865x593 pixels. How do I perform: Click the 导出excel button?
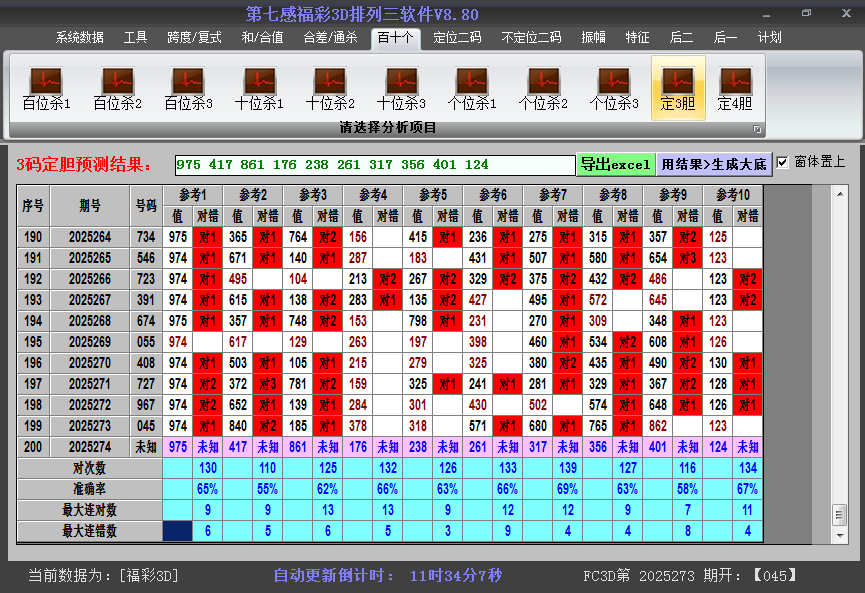point(615,164)
